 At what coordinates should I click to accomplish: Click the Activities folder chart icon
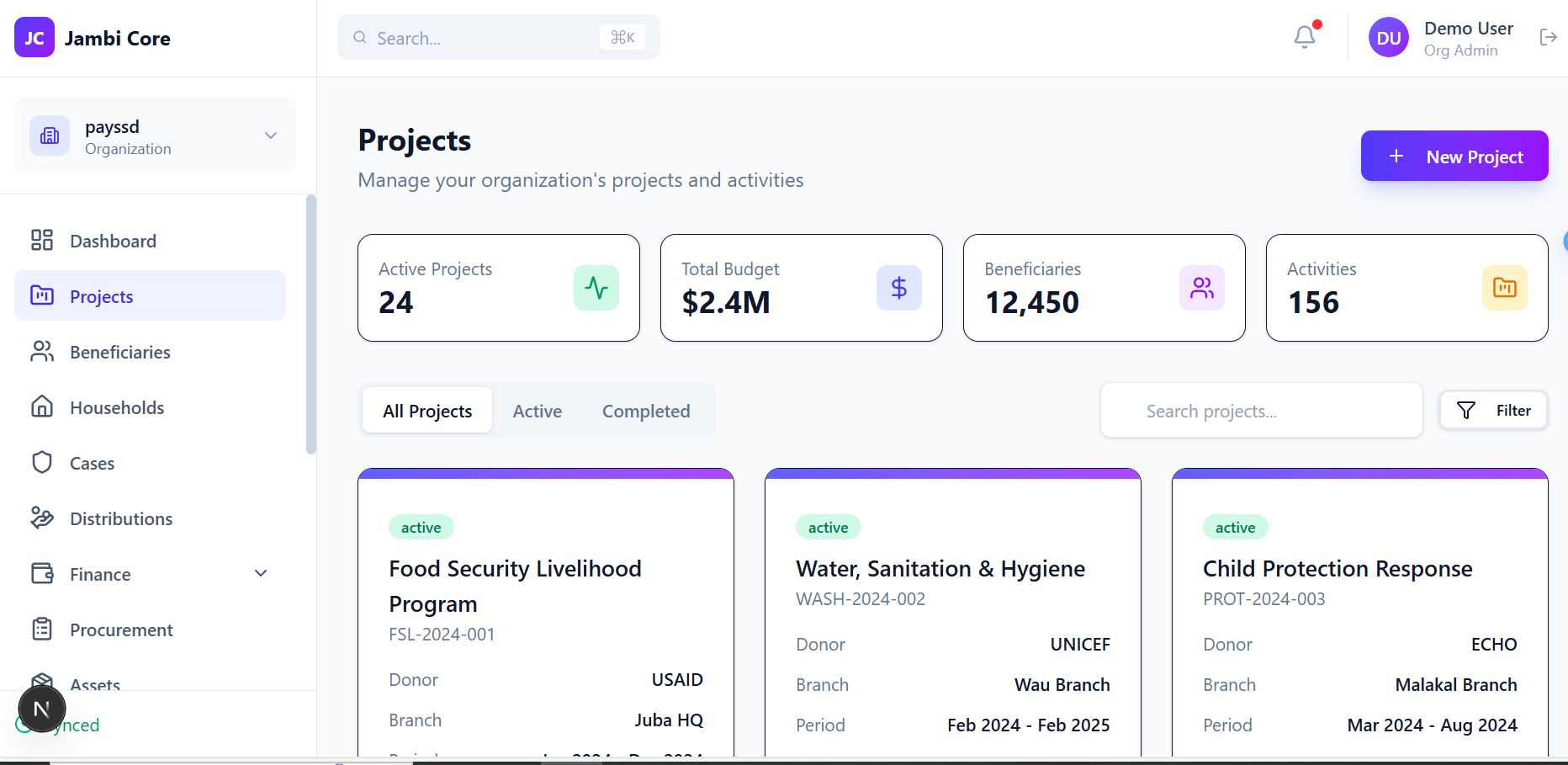pyautogui.click(x=1504, y=288)
